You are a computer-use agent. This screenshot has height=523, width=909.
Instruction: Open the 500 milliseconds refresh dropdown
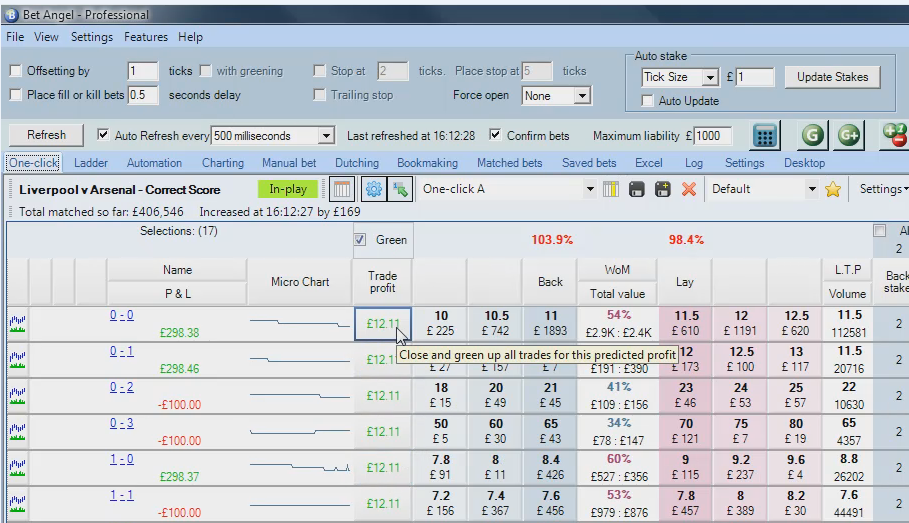click(326, 136)
